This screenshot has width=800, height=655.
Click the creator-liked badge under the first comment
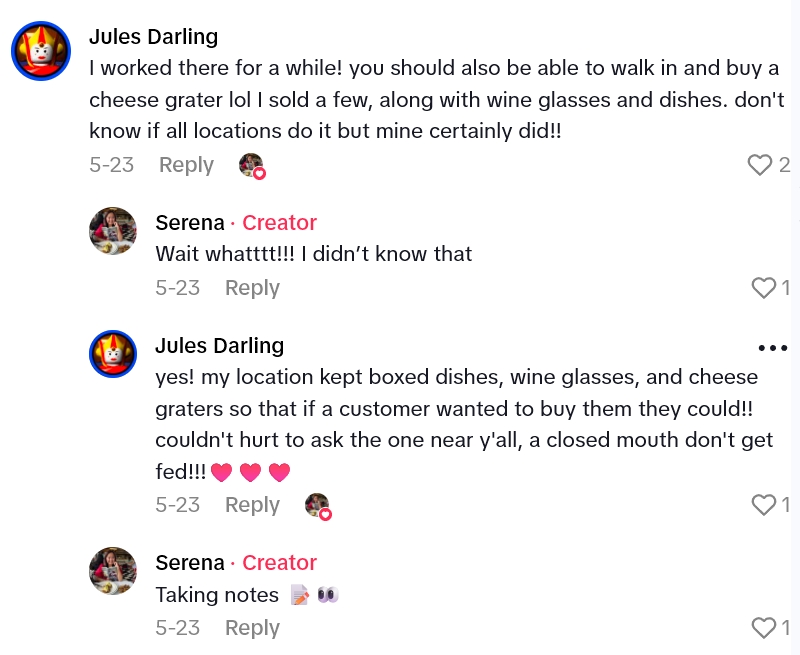(251, 165)
